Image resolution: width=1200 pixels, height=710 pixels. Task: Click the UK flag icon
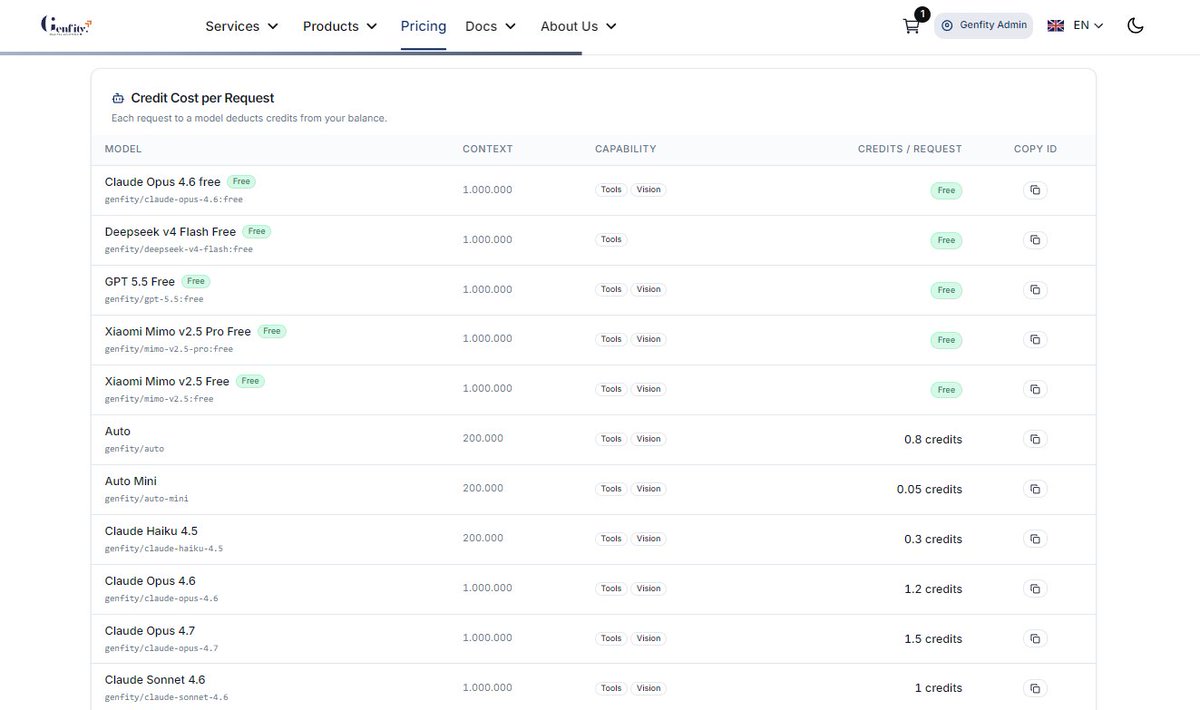point(1056,26)
